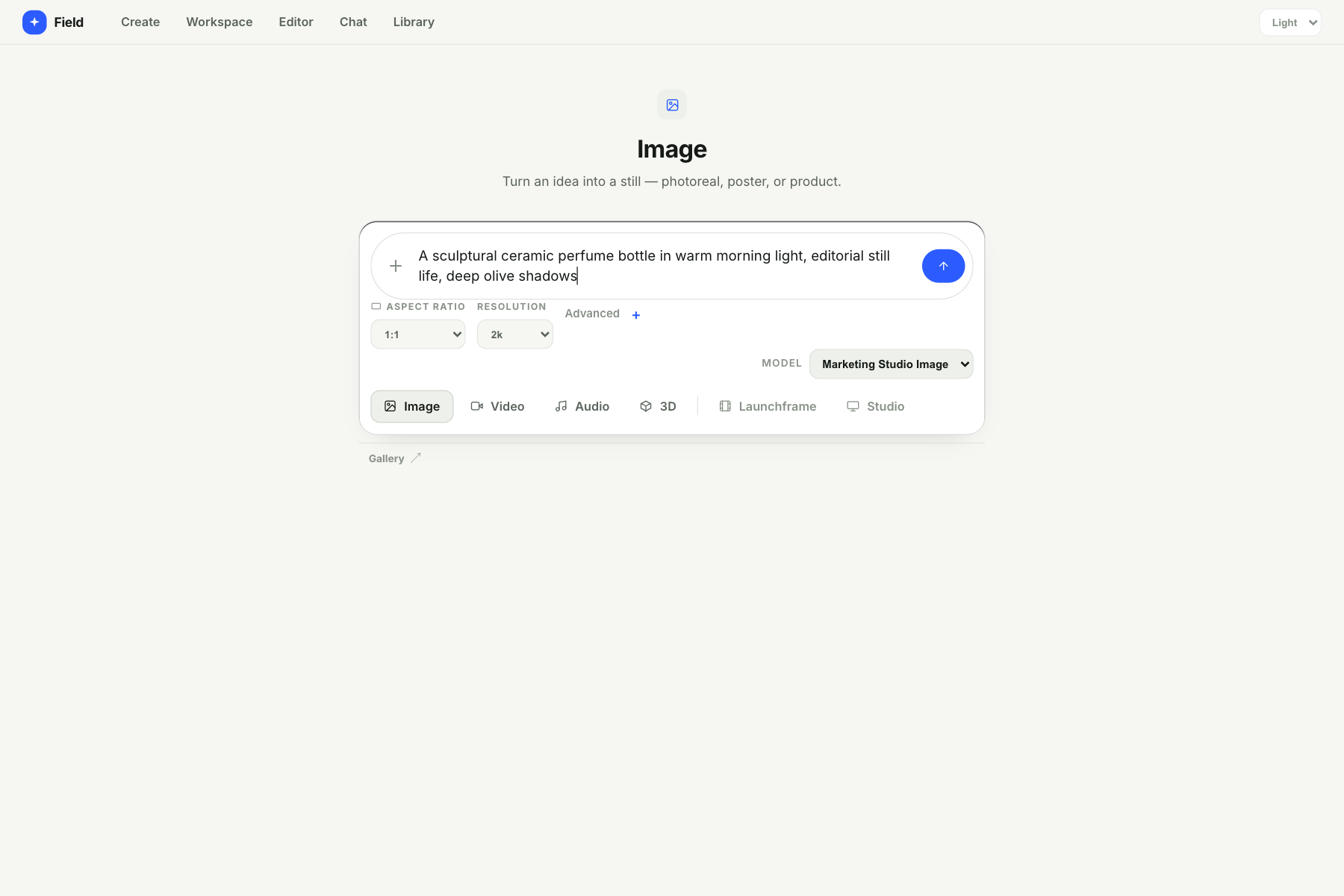This screenshot has height=896, width=1344.
Task: Submit the prompt with the arrow button
Action: click(943, 266)
